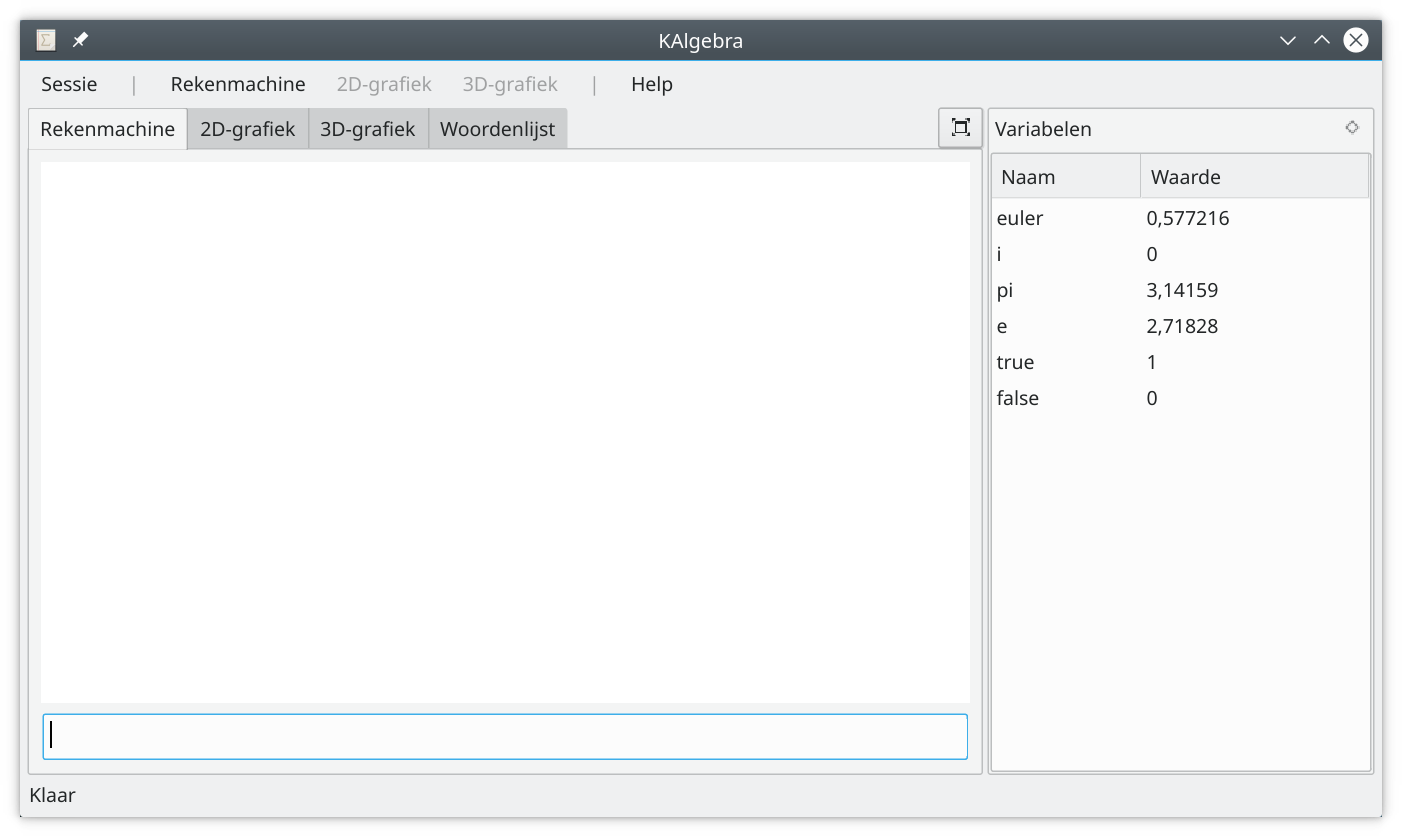Open the Rekenmachine menu
1402x837 pixels.
[x=238, y=84]
